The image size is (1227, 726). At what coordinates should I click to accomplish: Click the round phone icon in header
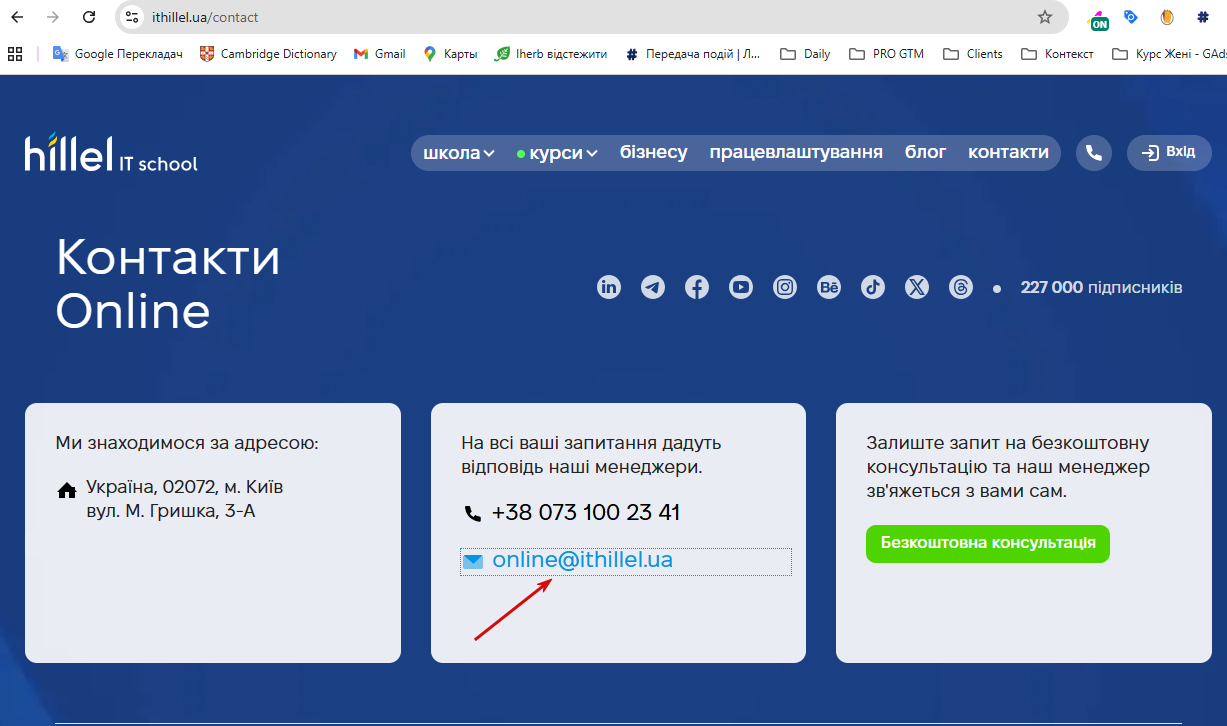point(1094,153)
